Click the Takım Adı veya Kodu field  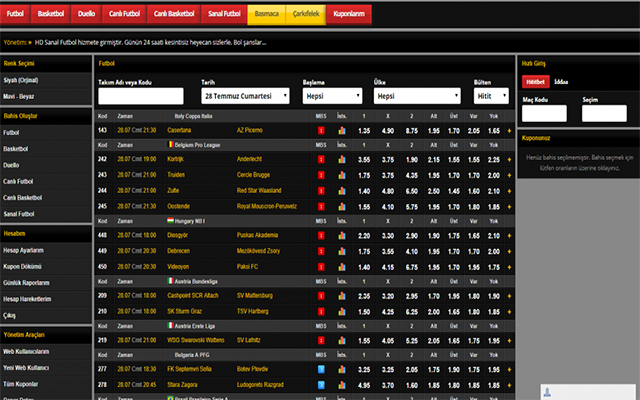point(141,96)
